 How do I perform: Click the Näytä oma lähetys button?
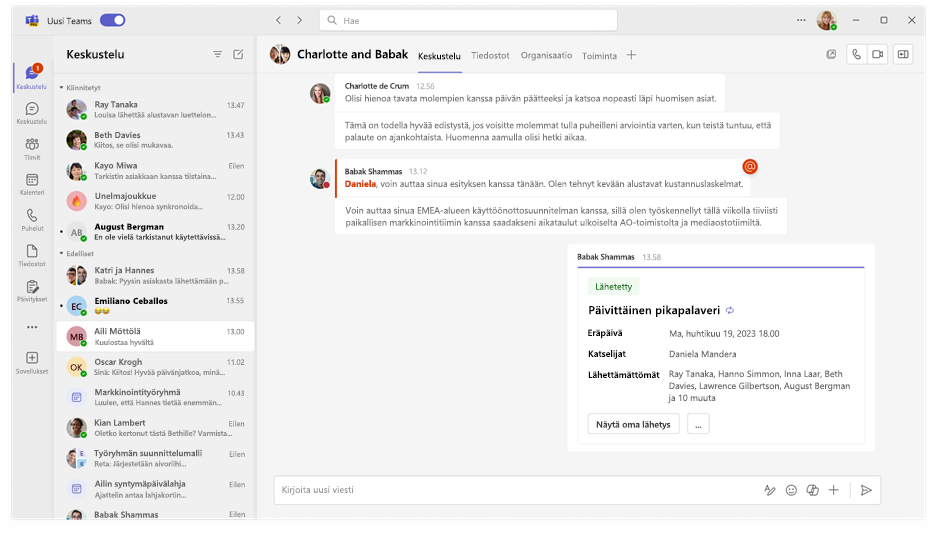coord(633,425)
